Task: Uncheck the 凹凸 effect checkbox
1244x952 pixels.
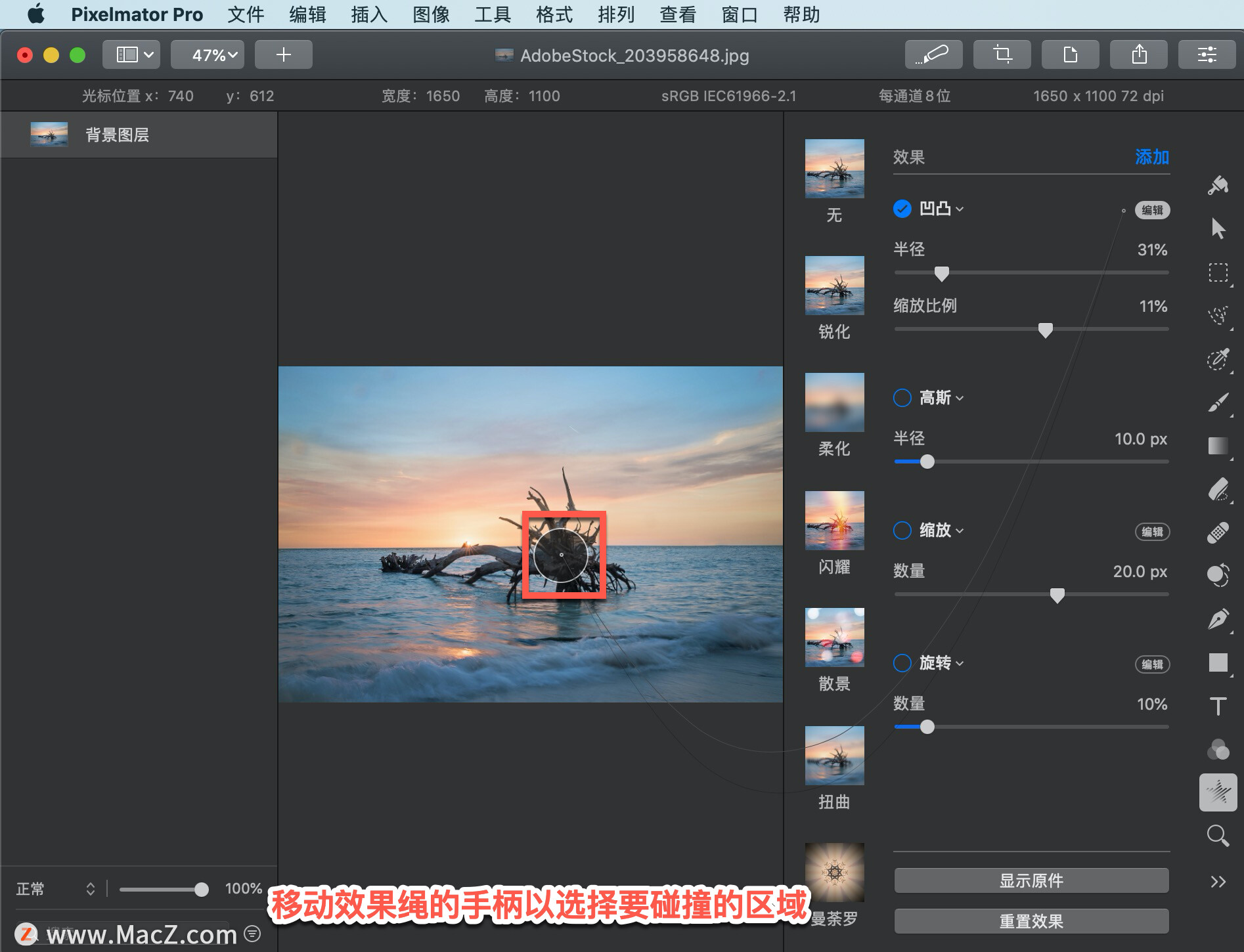Action: coord(902,209)
